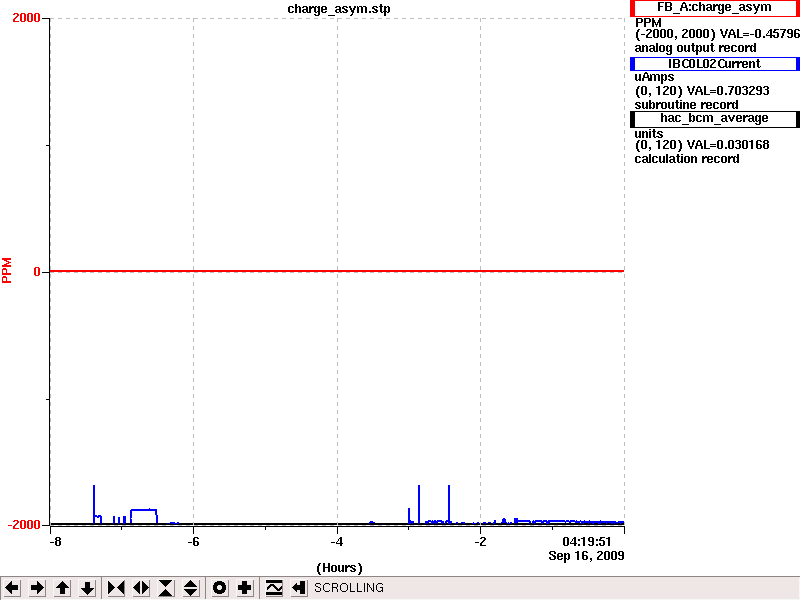This screenshot has width=800, height=600.
Task: Zoom in horizontally with inward-pointing triangles icon
Action: pos(116,588)
